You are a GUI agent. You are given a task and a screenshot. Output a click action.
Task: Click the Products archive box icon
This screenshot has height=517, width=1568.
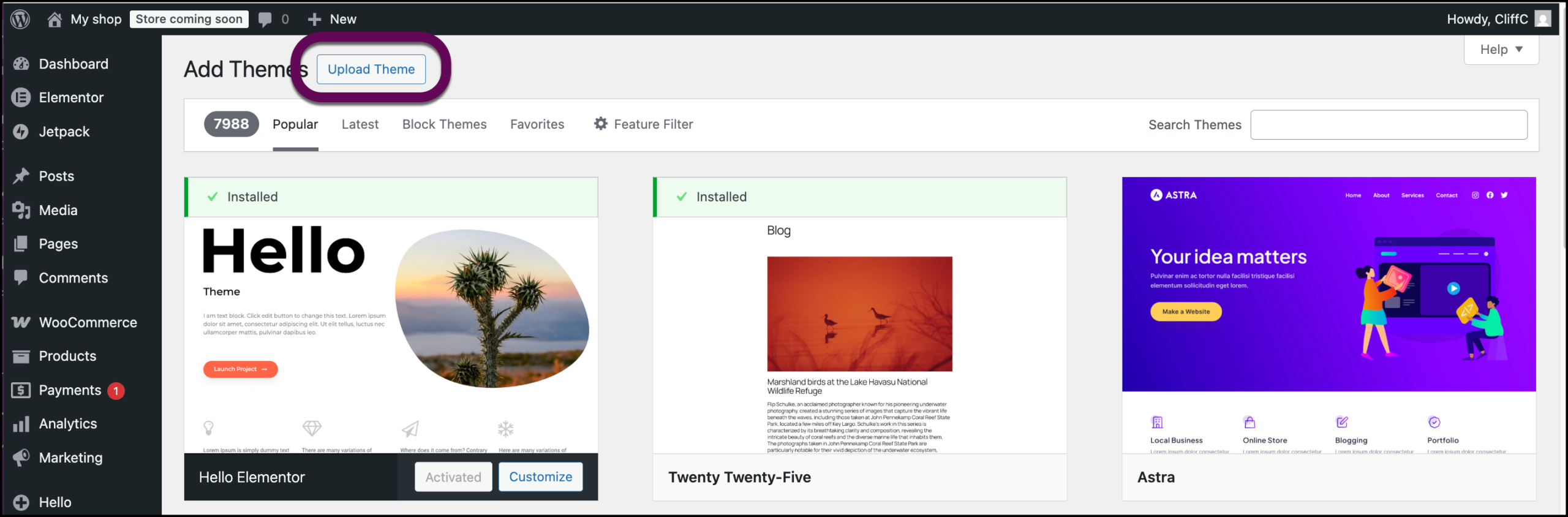click(21, 356)
